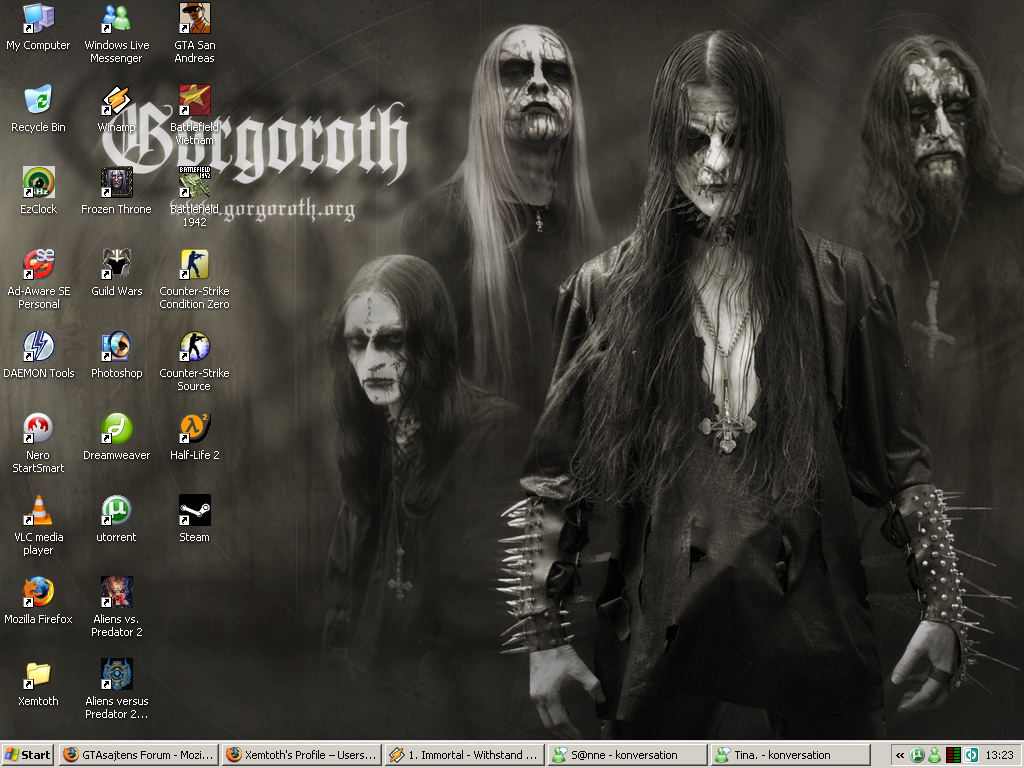
Task: Switch to Xemtoth's Profile taskbar window
Action: point(301,755)
